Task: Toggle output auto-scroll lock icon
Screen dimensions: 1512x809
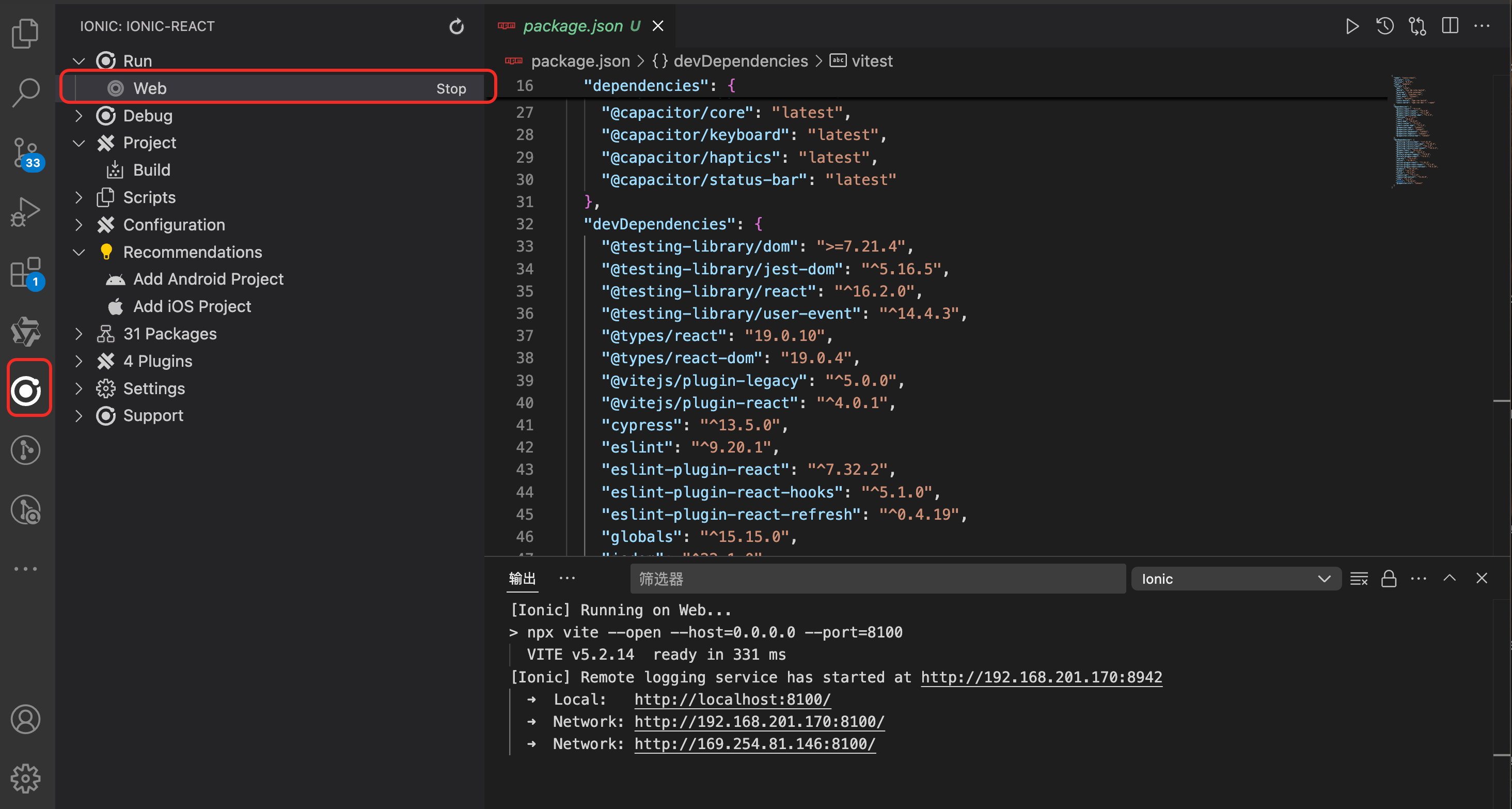Action: click(x=1388, y=579)
